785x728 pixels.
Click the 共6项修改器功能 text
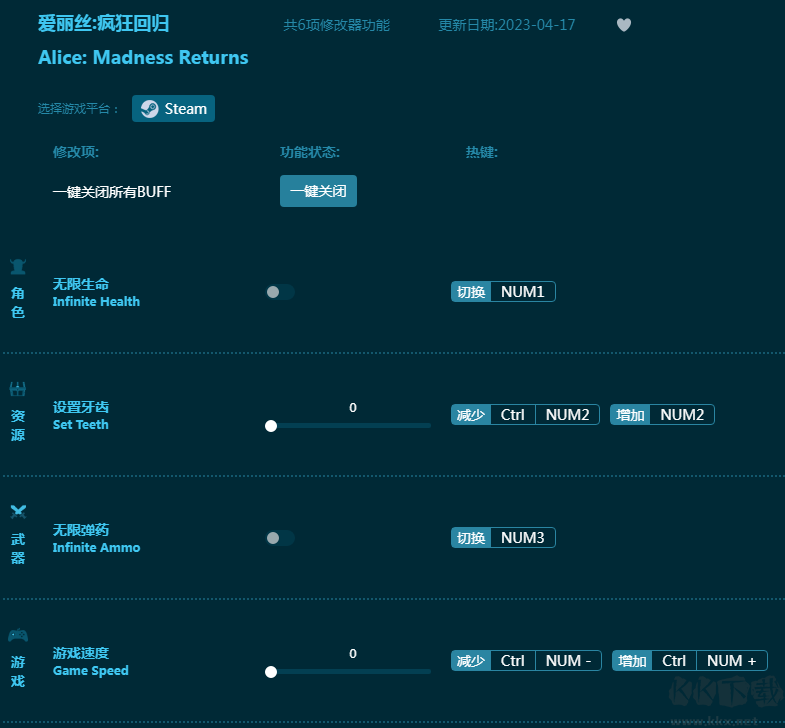(336, 25)
